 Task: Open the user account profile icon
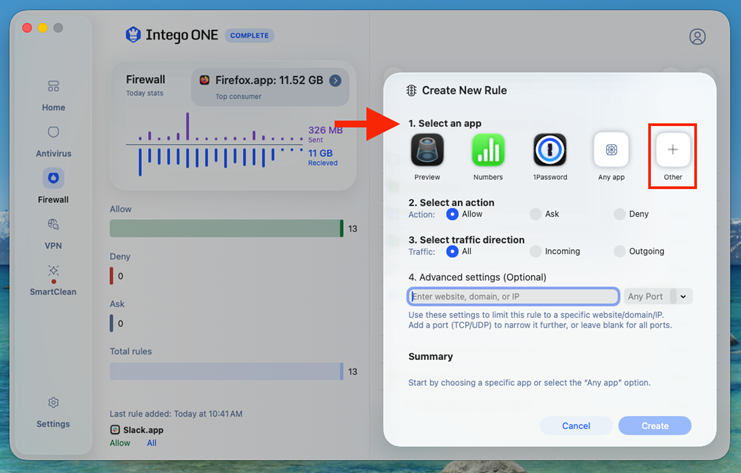click(x=697, y=36)
